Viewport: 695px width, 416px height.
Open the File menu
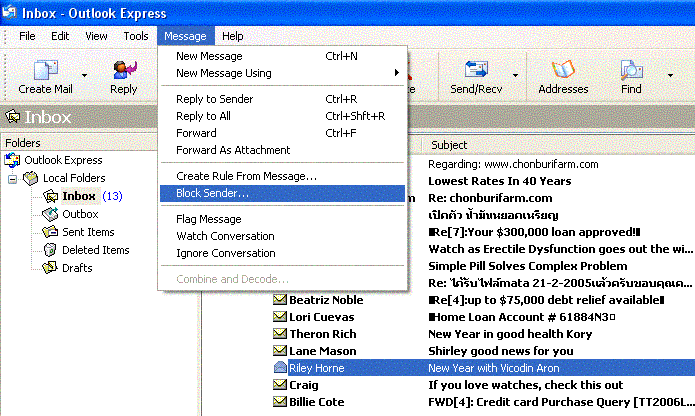pos(27,36)
